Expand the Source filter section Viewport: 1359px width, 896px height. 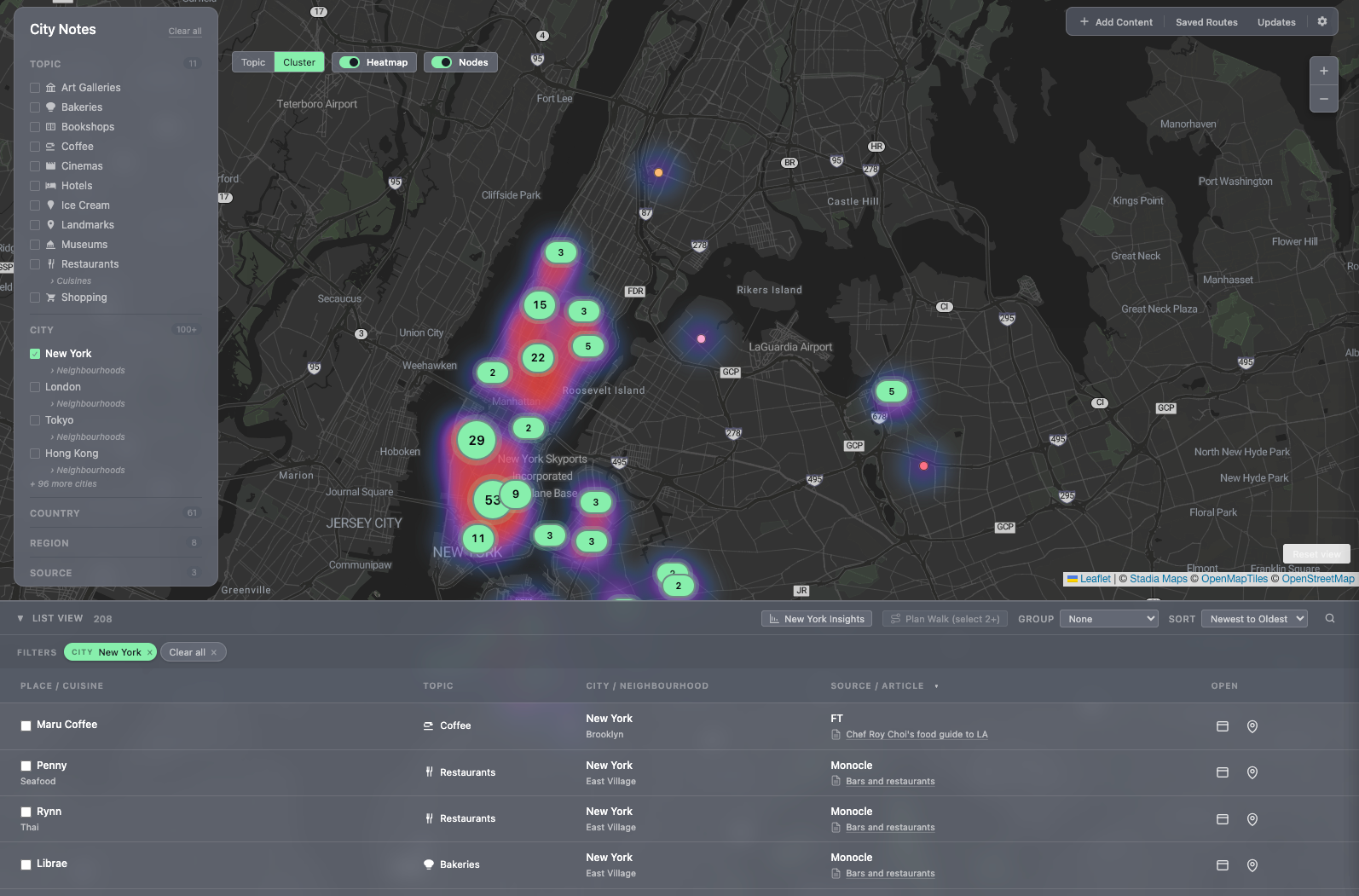tap(115, 573)
